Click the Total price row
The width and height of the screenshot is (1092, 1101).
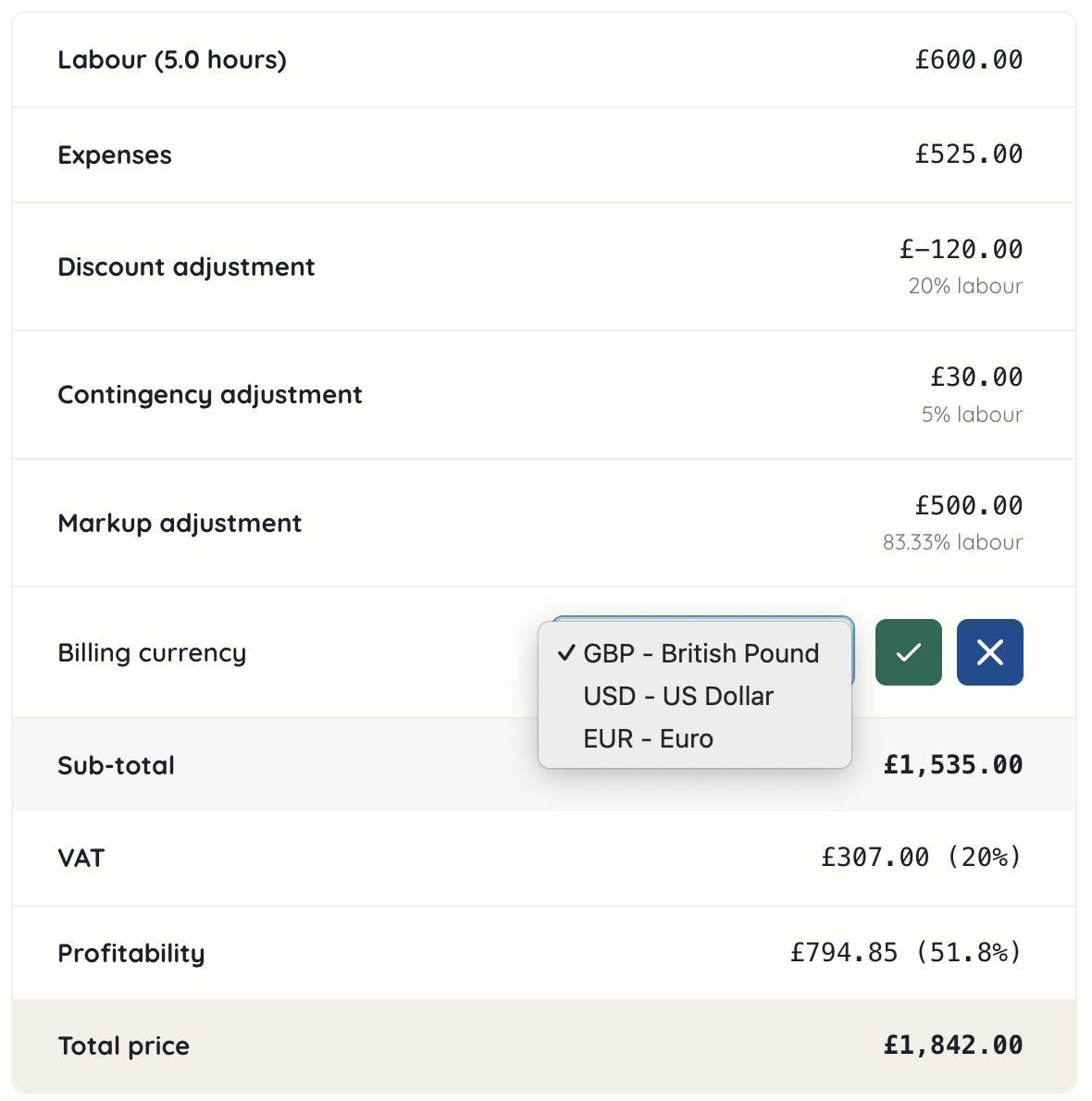point(123,1045)
